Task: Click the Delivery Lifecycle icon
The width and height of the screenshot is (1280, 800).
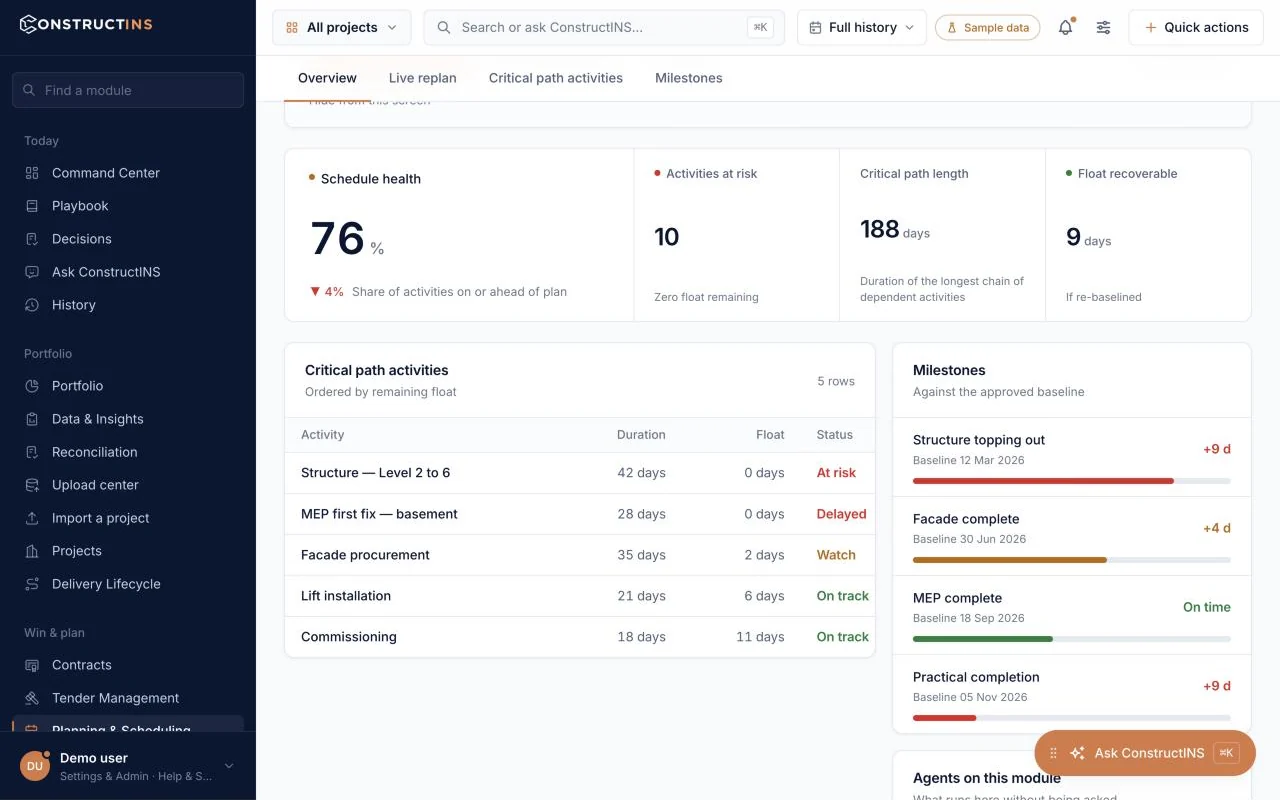Action: tap(32, 584)
